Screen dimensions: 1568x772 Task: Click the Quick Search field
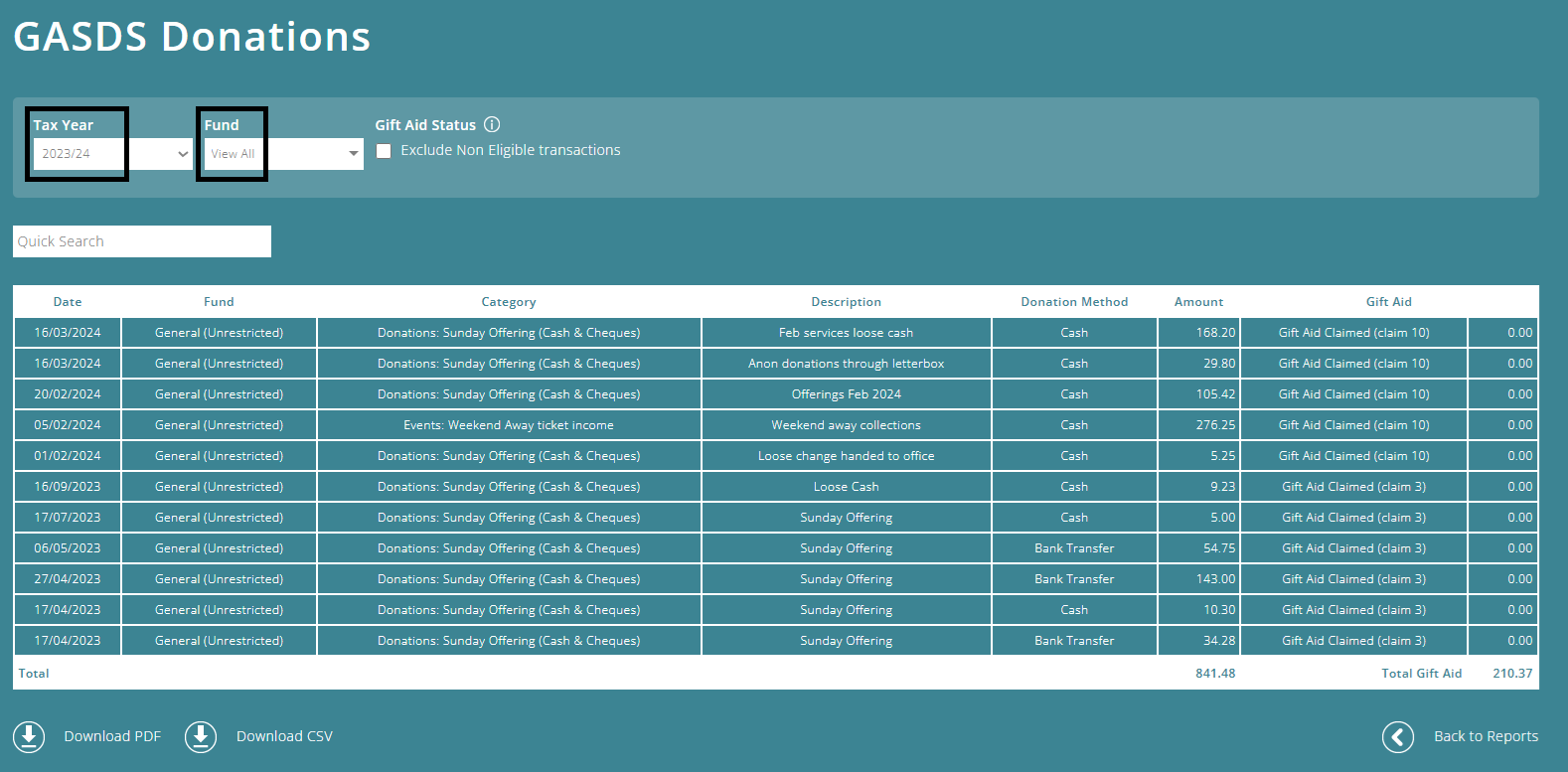(x=142, y=241)
